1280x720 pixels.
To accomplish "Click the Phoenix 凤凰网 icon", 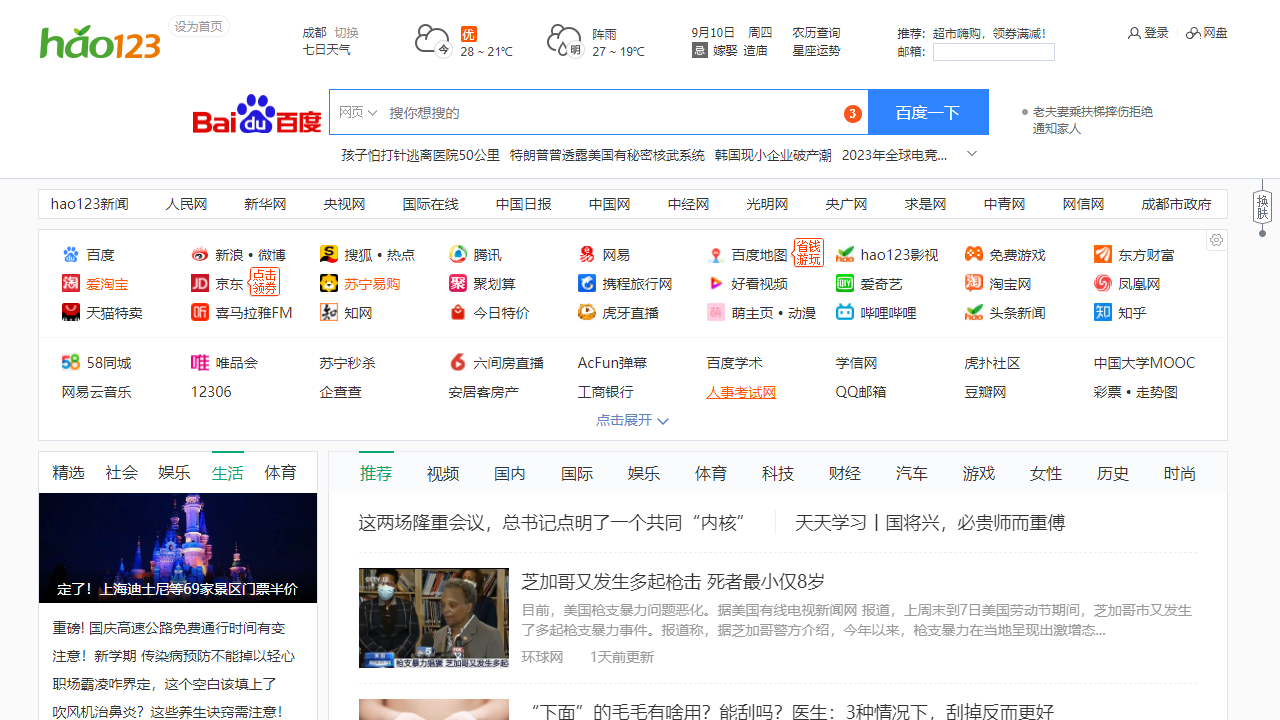I will click(1102, 283).
